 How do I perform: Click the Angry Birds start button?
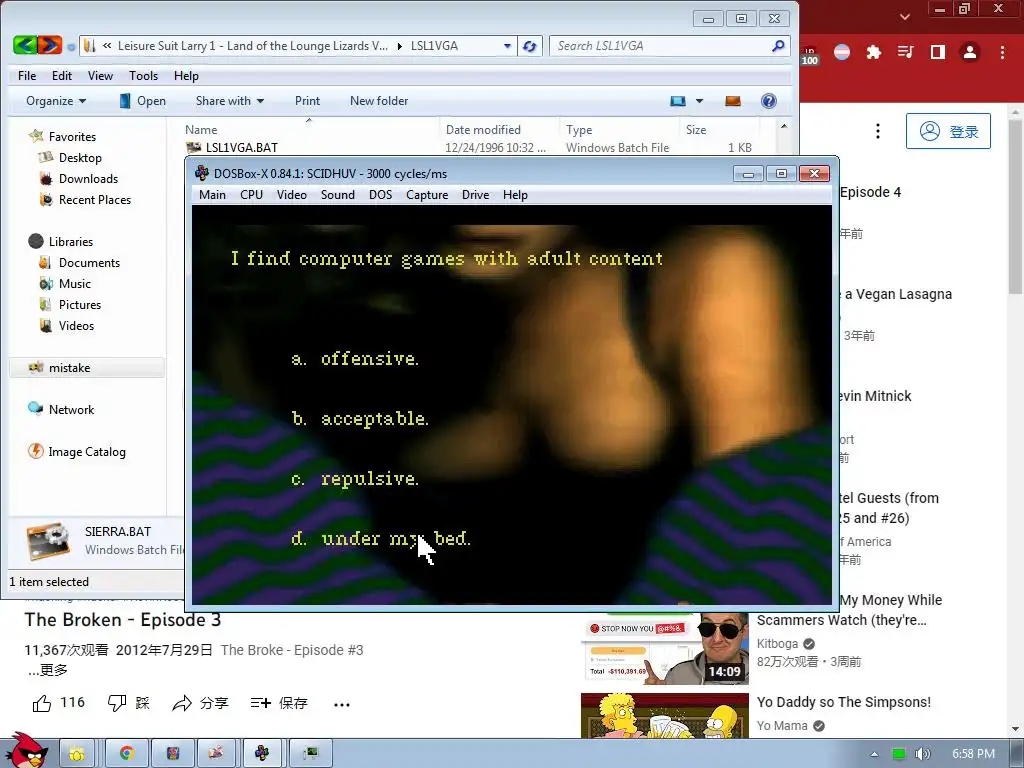(26, 750)
